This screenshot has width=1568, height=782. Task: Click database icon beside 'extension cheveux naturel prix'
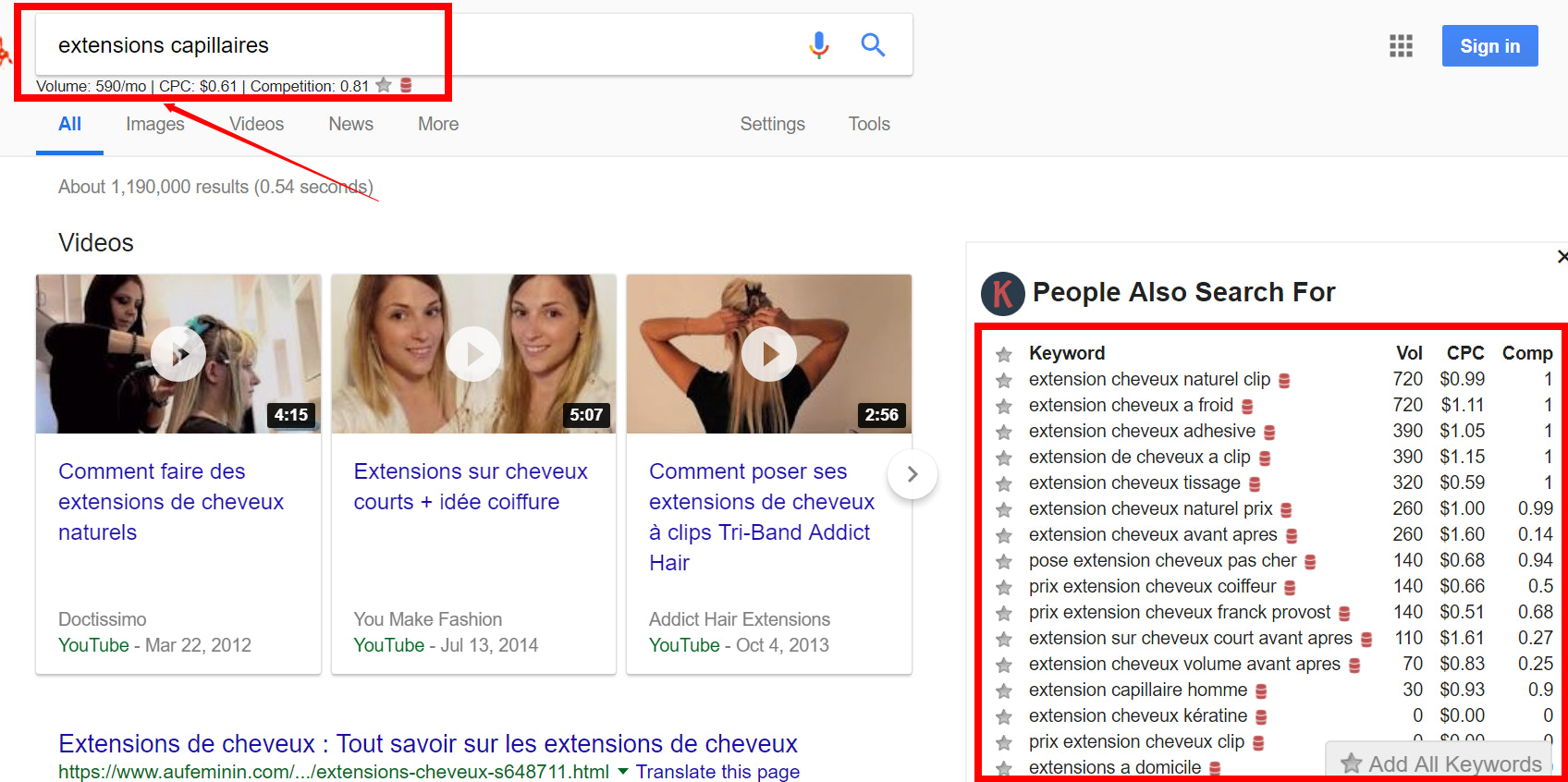pos(1286,510)
